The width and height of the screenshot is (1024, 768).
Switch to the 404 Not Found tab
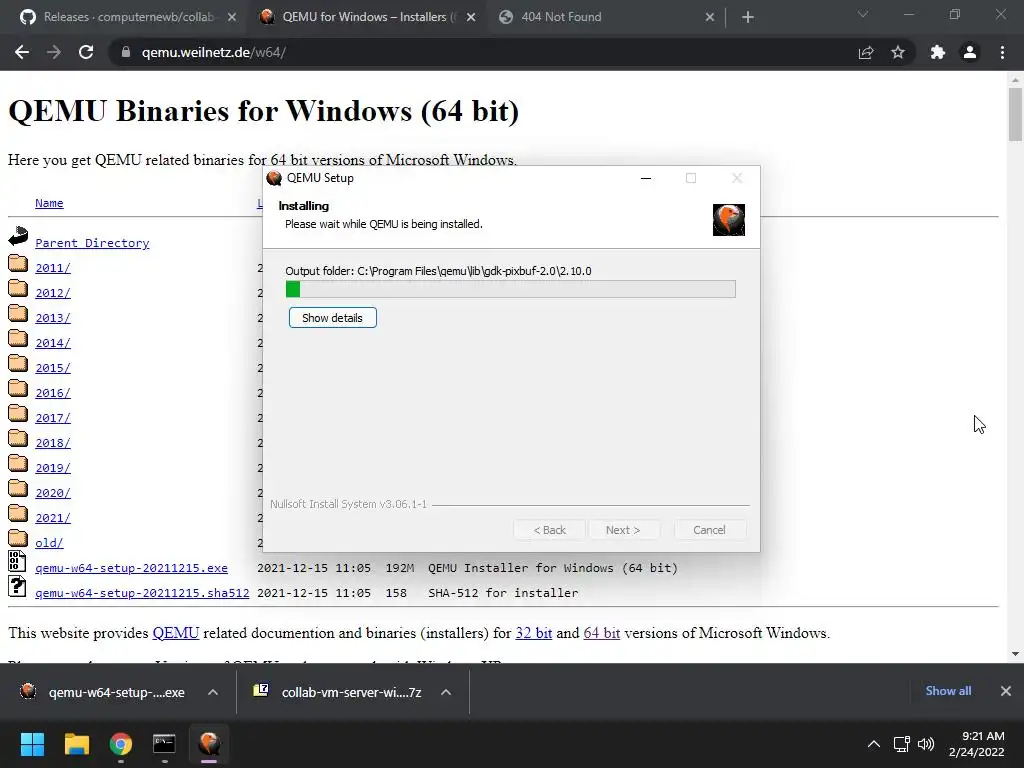[561, 17]
